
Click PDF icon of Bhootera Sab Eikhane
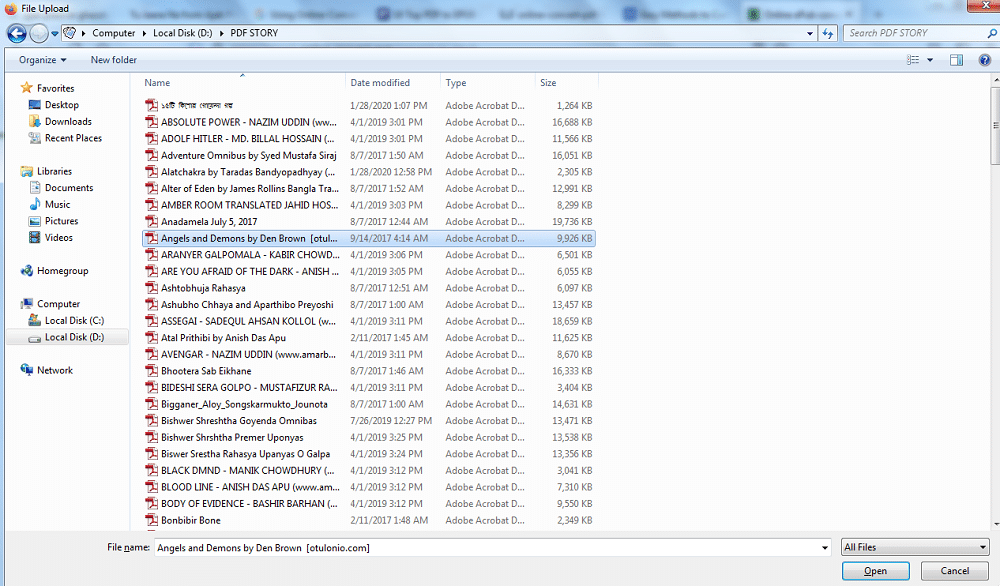click(x=151, y=370)
